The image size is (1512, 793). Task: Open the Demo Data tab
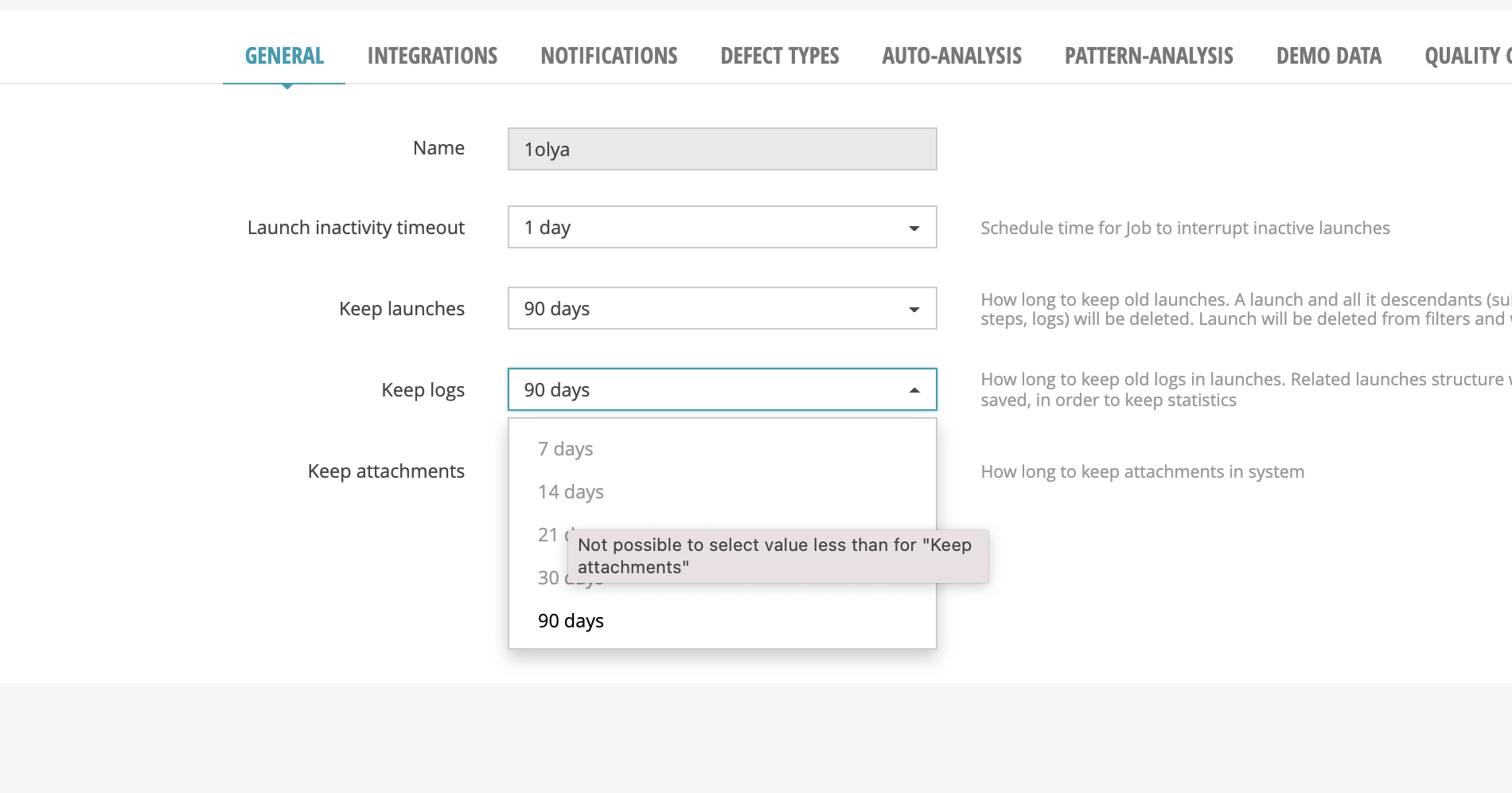pos(1329,56)
